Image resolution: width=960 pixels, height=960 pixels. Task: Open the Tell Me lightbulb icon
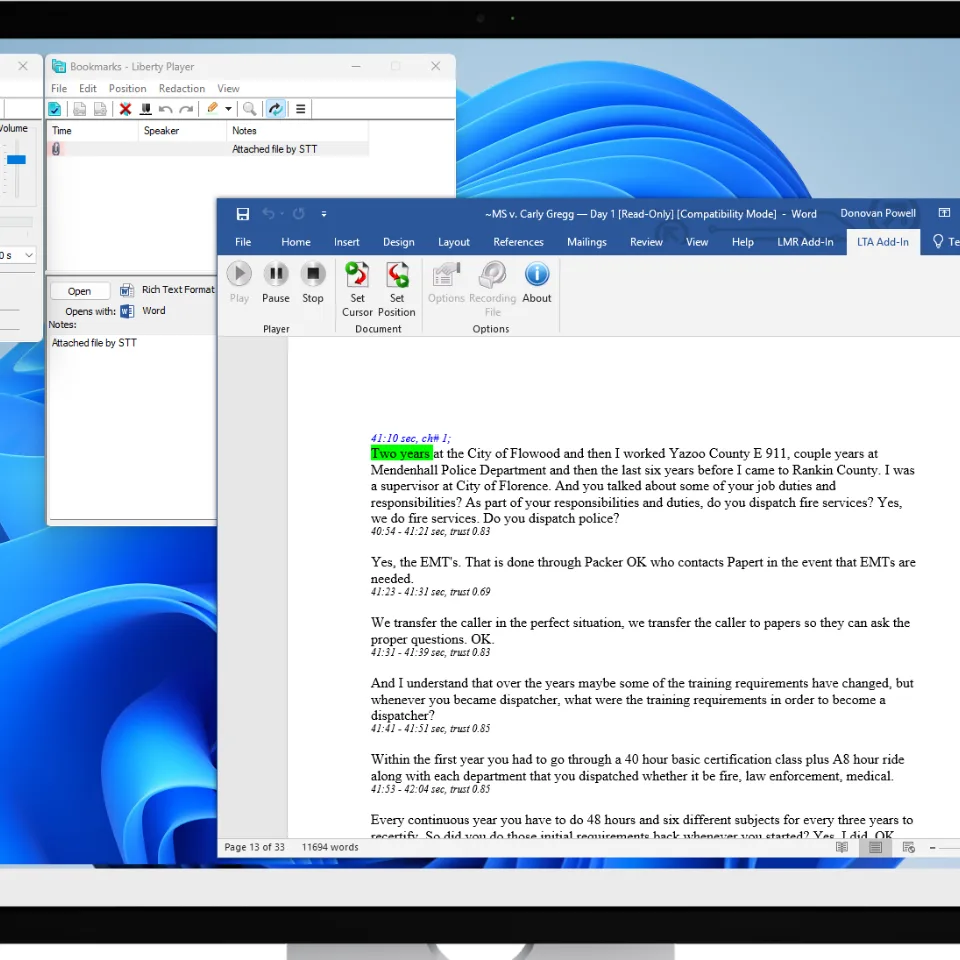pos(937,241)
